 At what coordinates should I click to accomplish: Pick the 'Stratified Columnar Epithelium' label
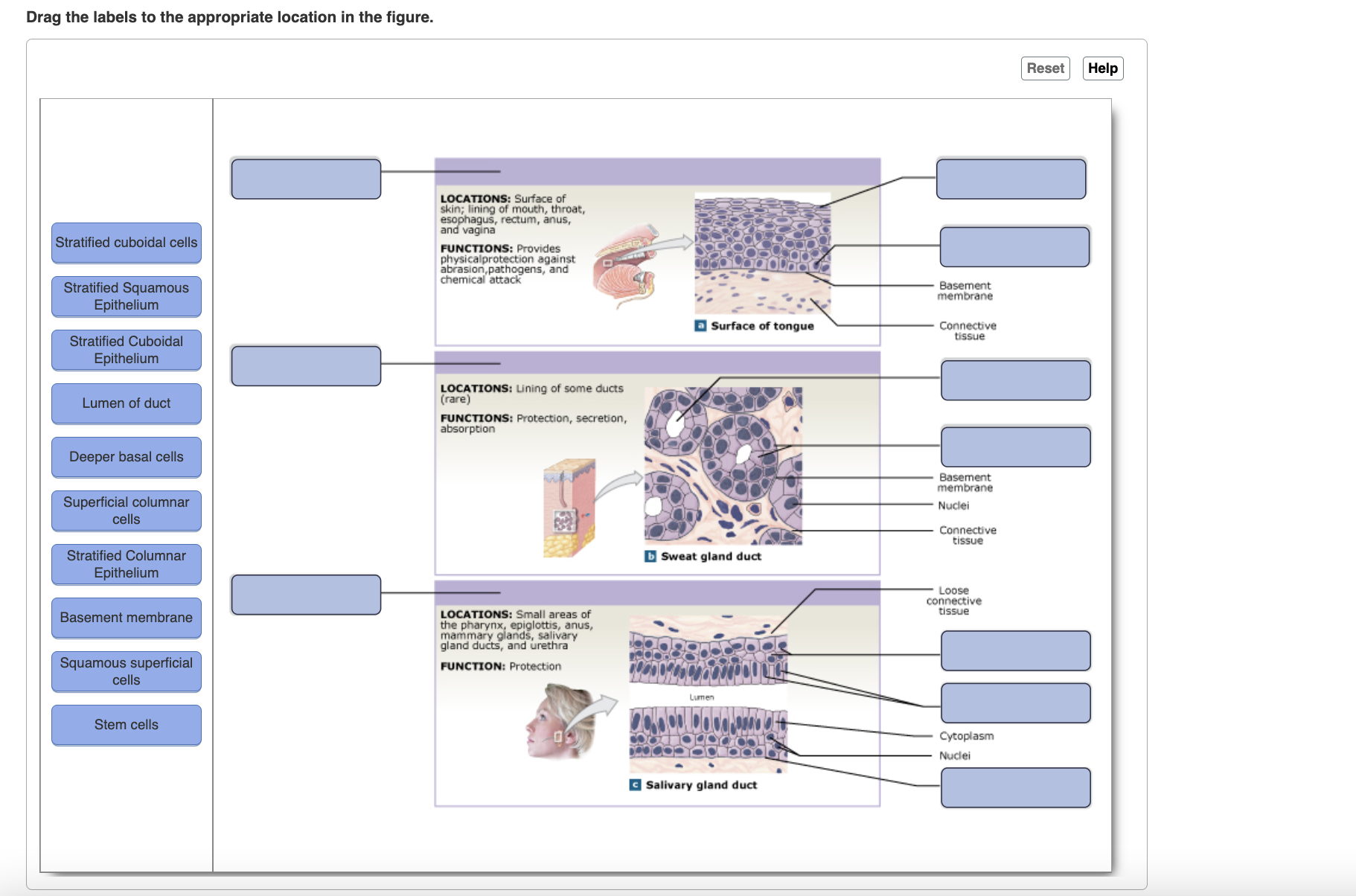click(127, 564)
